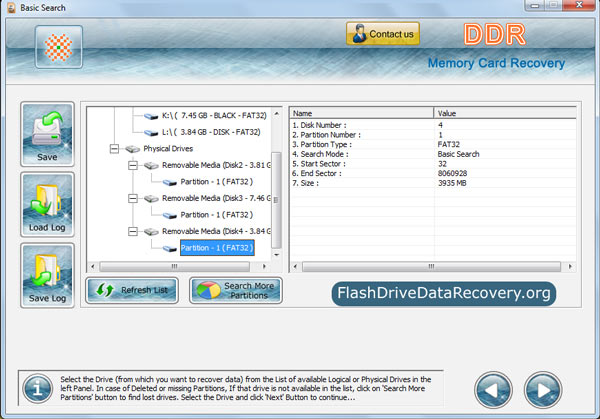Click the Save Log button
Viewport: 600px width, 419px height.
47,275
